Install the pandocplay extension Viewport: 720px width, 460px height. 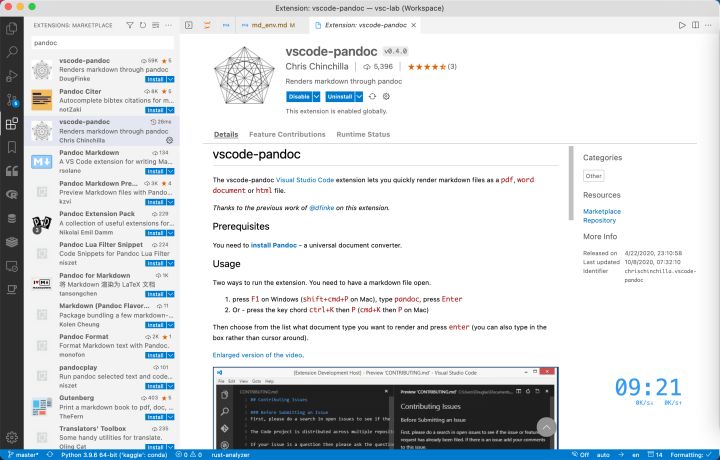pyautogui.click(x=156, y=386)
